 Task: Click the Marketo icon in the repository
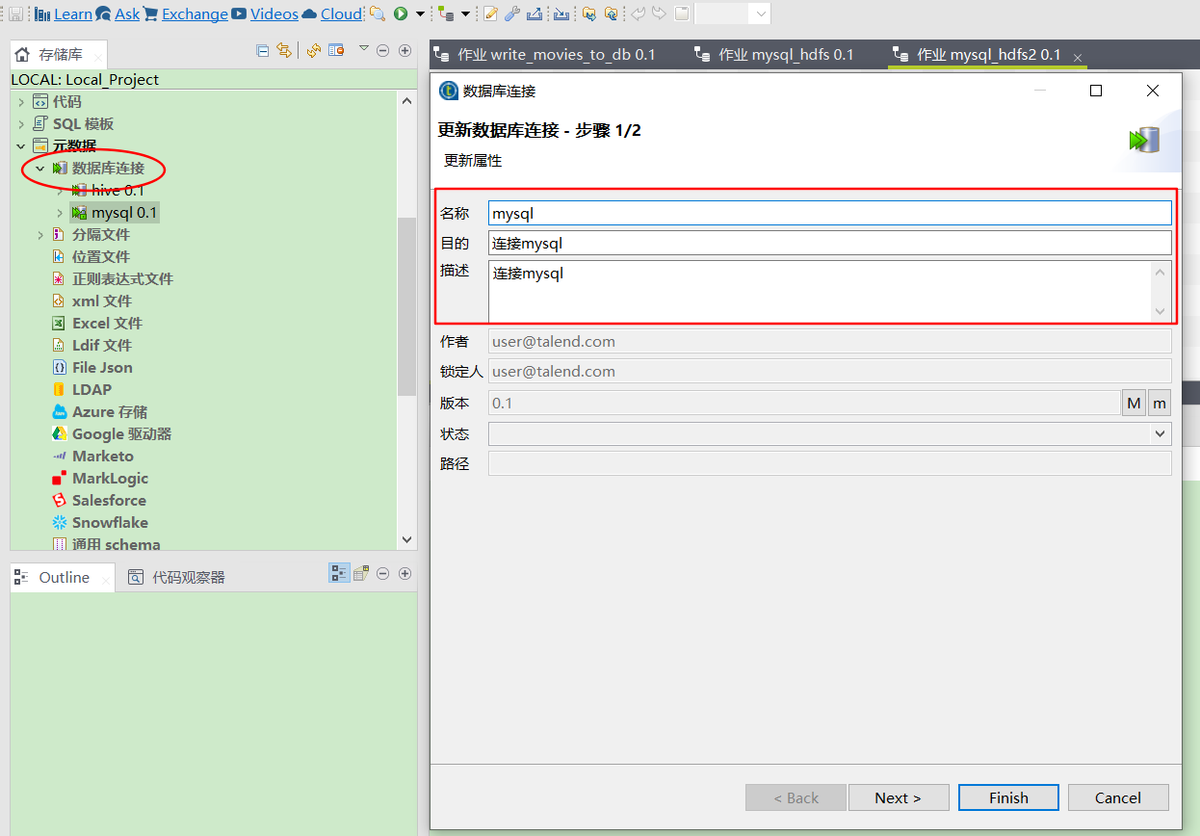point(59,456)
